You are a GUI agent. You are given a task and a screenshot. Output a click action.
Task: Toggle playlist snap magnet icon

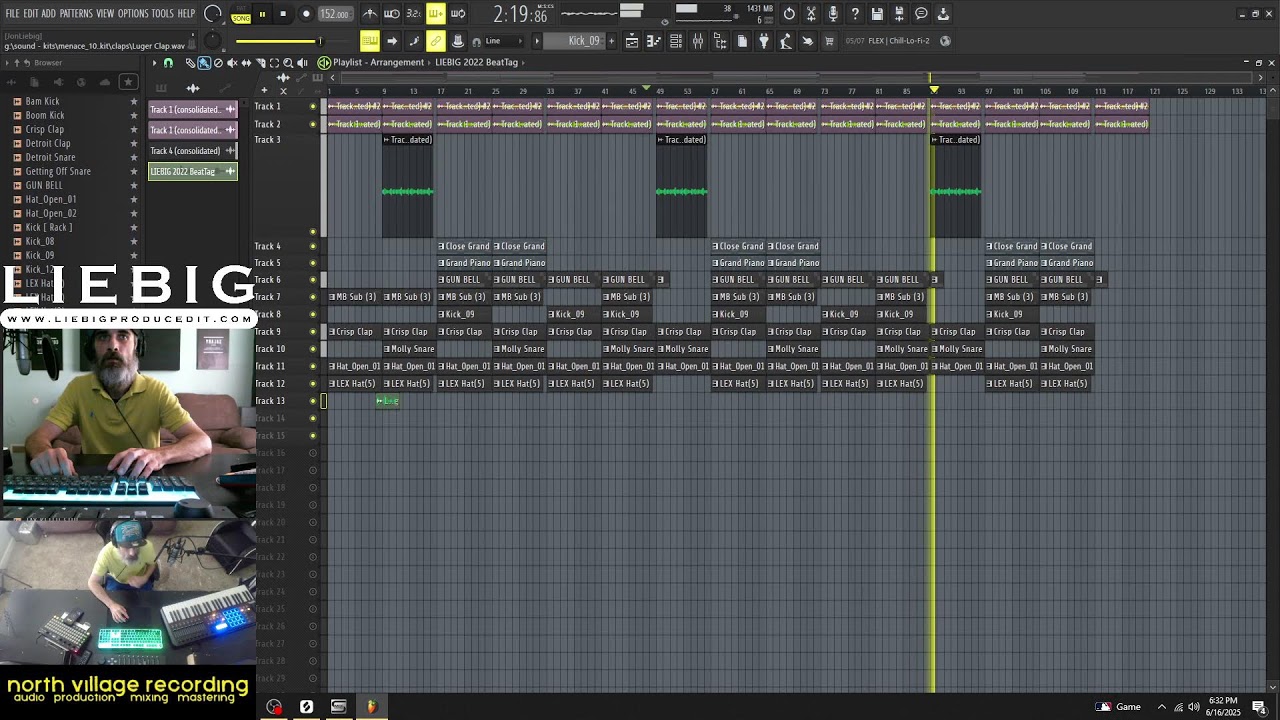pyautogui.click(x=168, y=63)
